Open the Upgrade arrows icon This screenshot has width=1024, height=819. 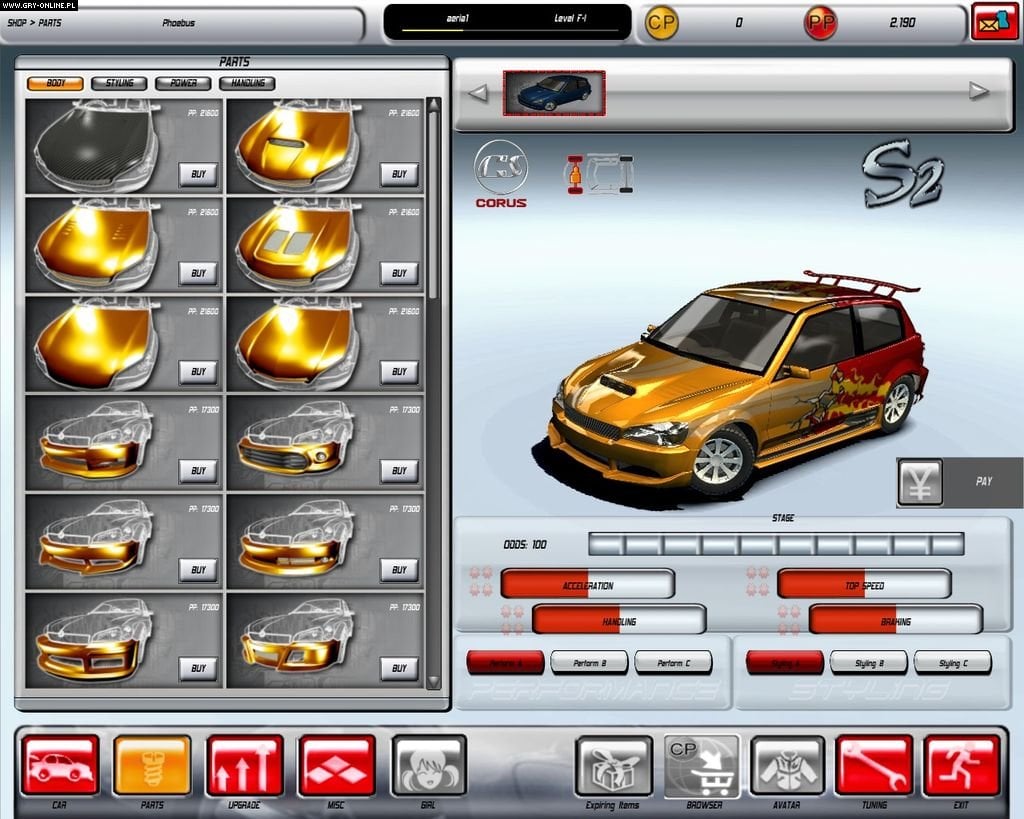(x=243, y=766)
